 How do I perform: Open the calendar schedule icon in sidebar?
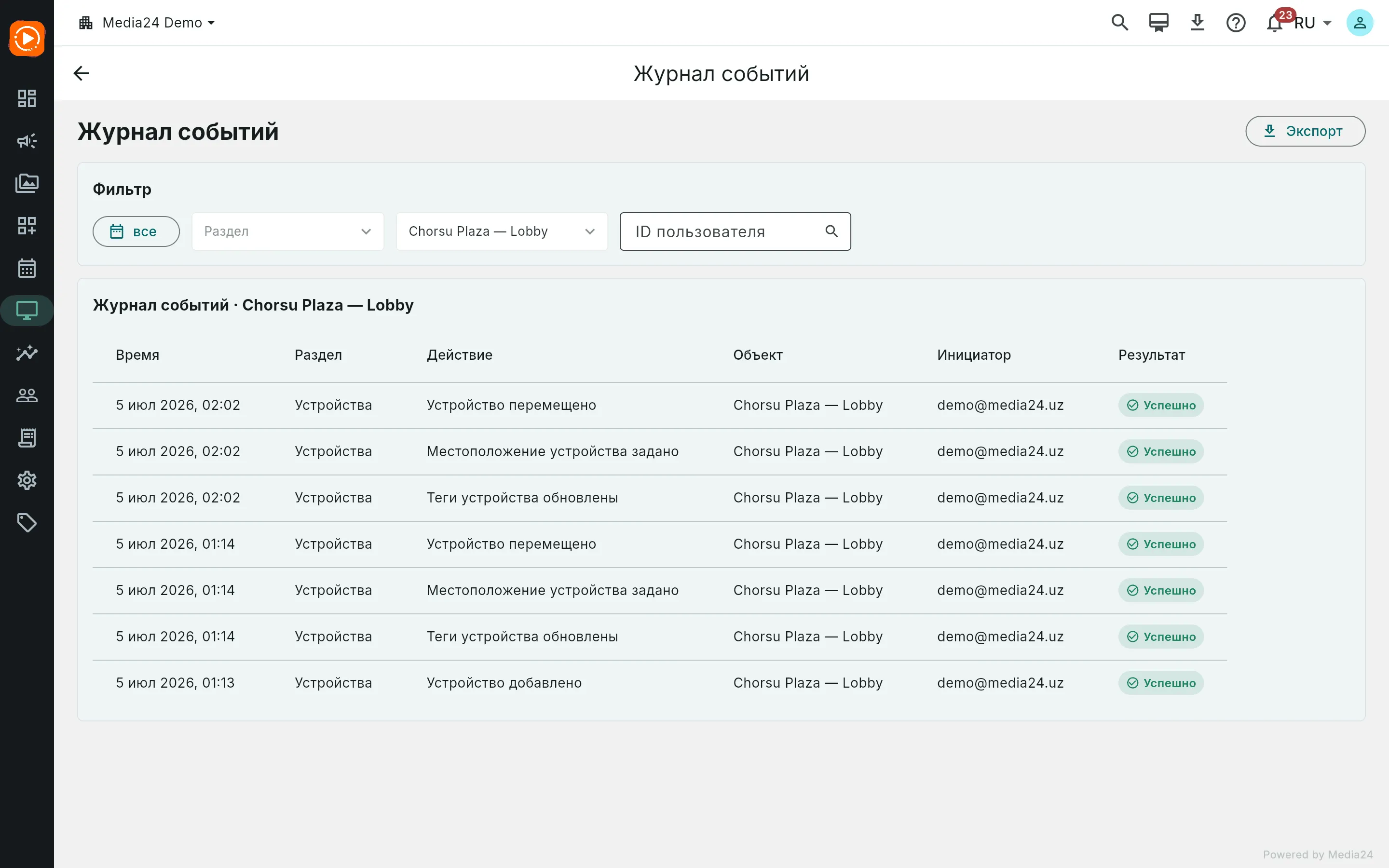27,268
